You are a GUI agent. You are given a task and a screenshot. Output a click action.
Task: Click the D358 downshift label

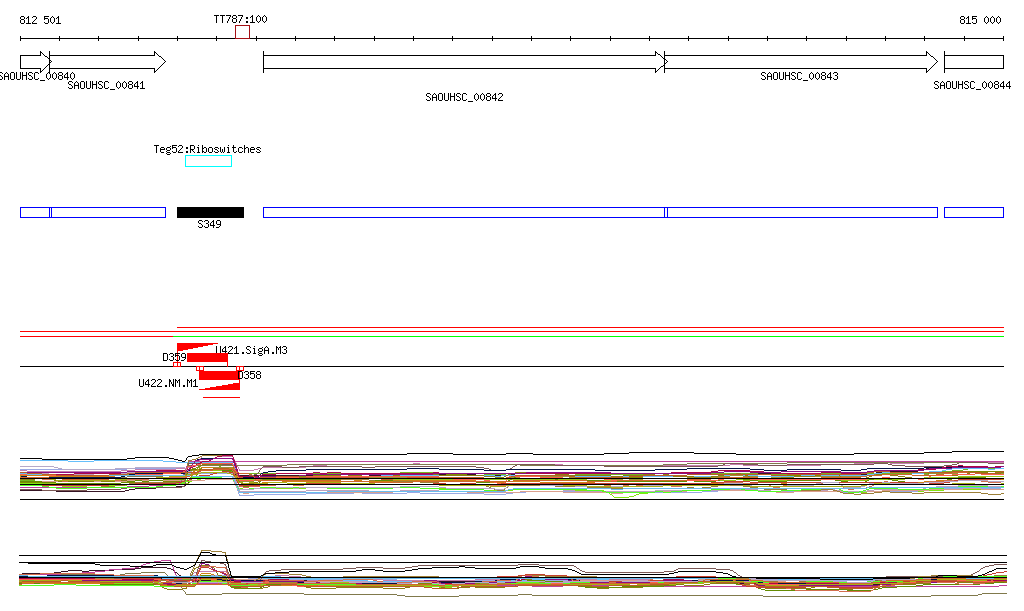(x=250, y=375)
